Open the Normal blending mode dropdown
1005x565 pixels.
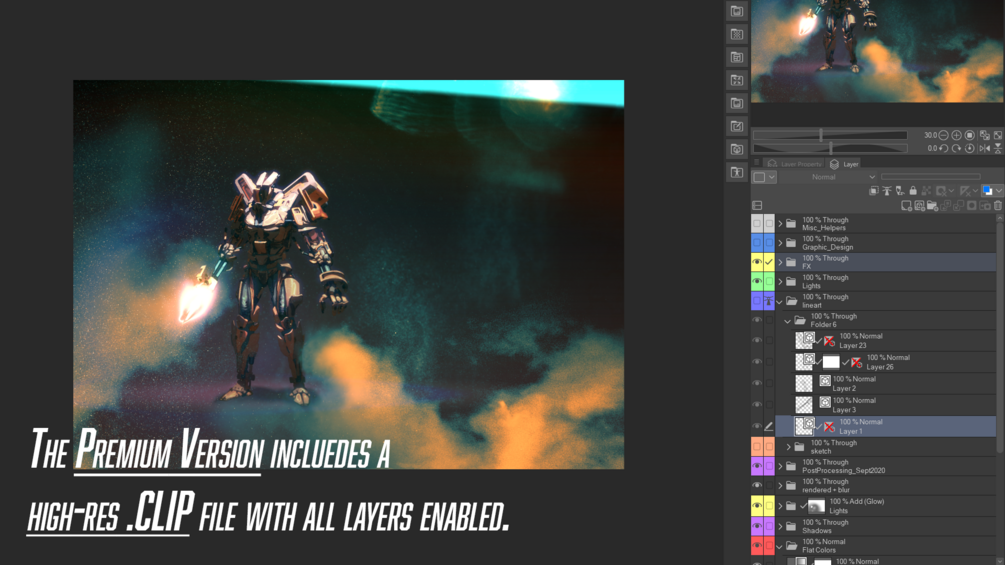click(x=828, y=177)
